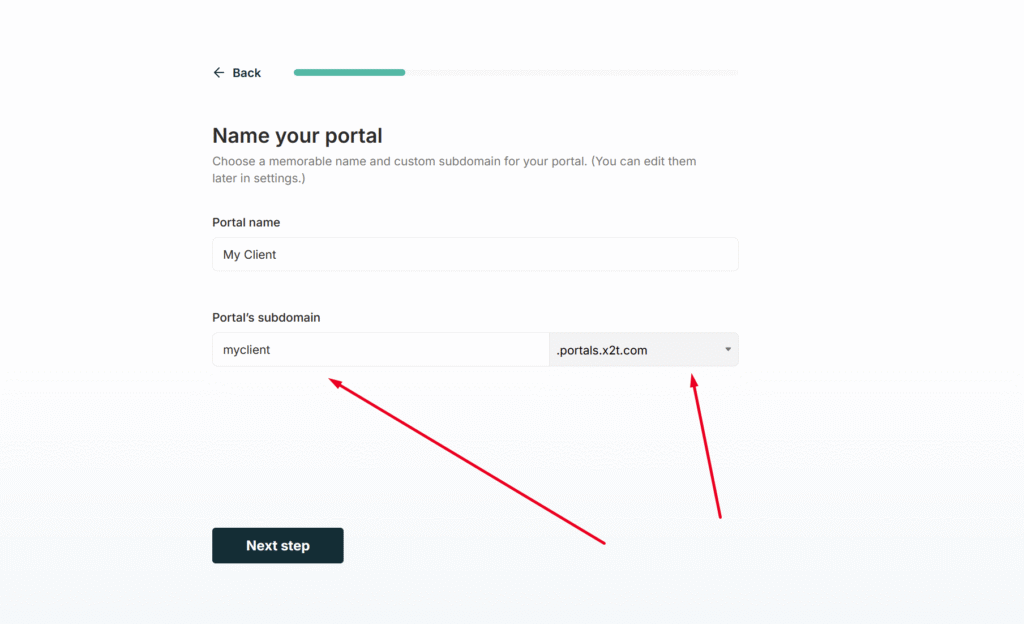Click the short red arrow pointing at the domain dropdown

pyautogui.click(x=705, y=446)
